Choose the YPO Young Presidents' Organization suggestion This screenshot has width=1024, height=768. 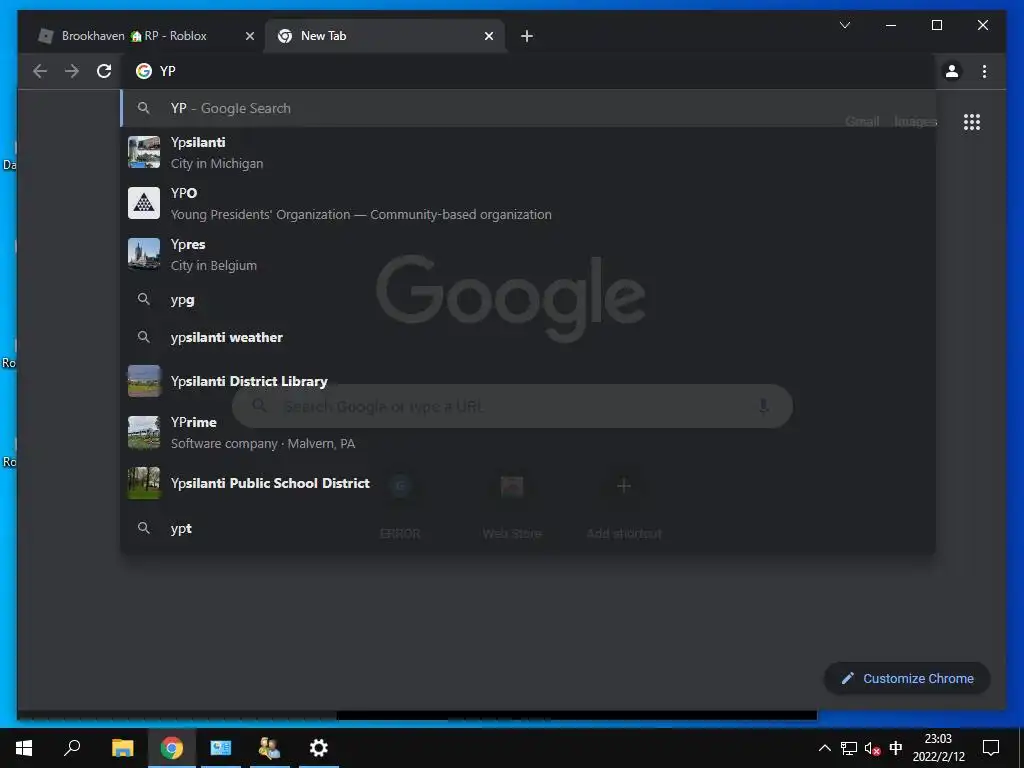pyautogui.click(x=528, y=204)
